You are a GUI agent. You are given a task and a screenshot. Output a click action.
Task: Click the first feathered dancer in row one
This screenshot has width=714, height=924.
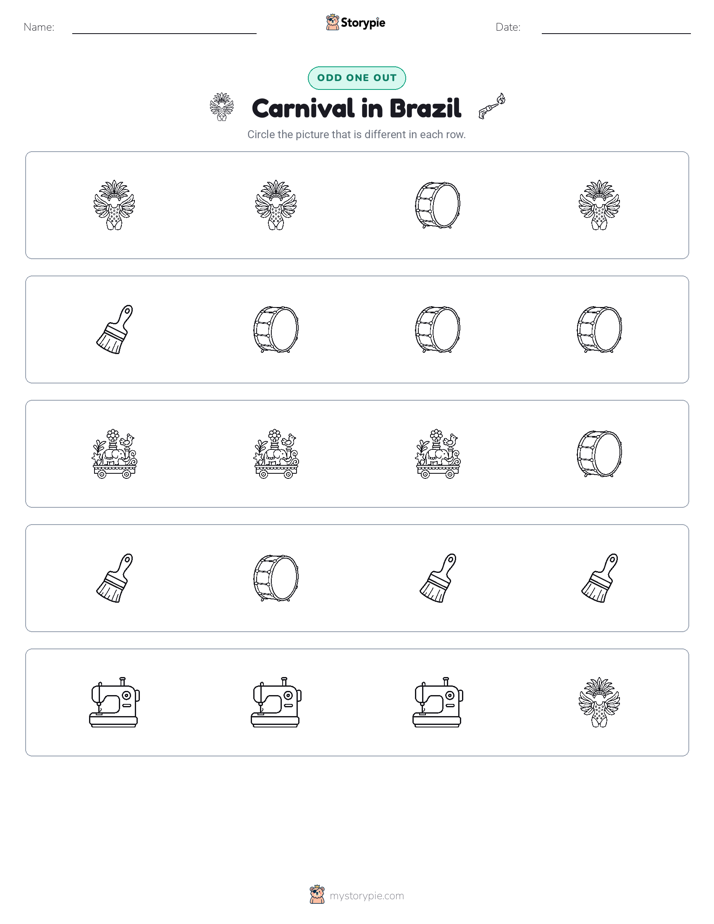114,205
